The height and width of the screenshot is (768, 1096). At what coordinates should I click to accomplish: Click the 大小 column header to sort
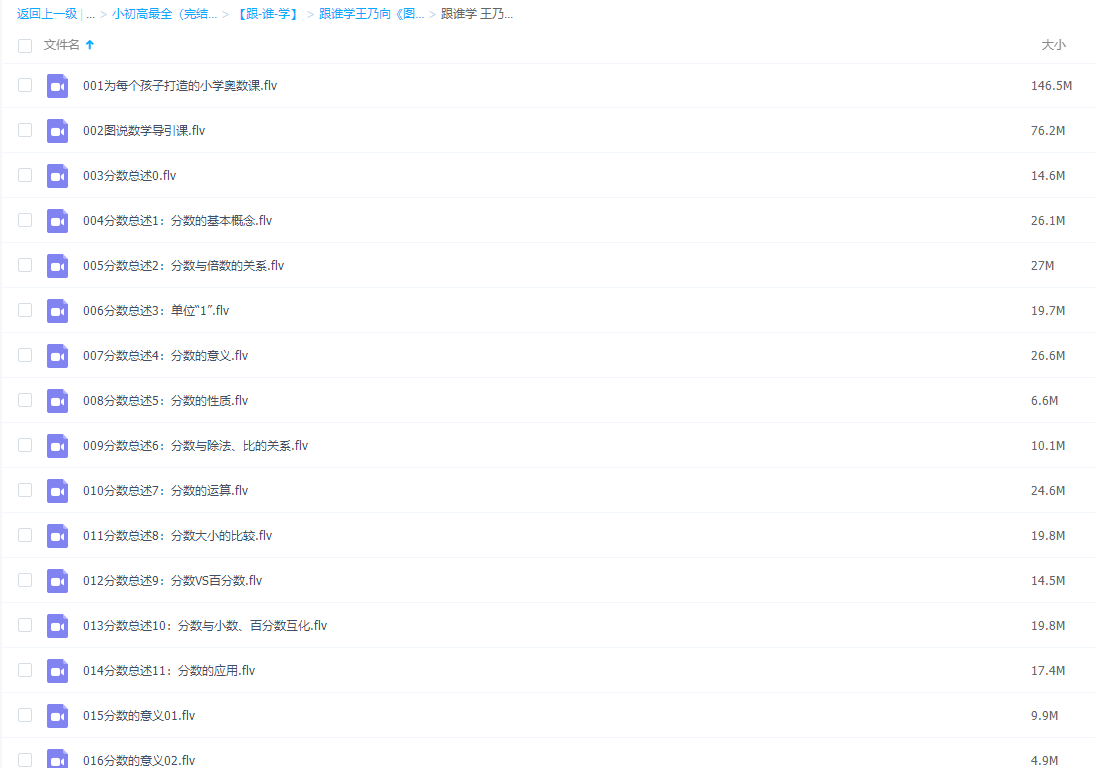click(1054, 45)
